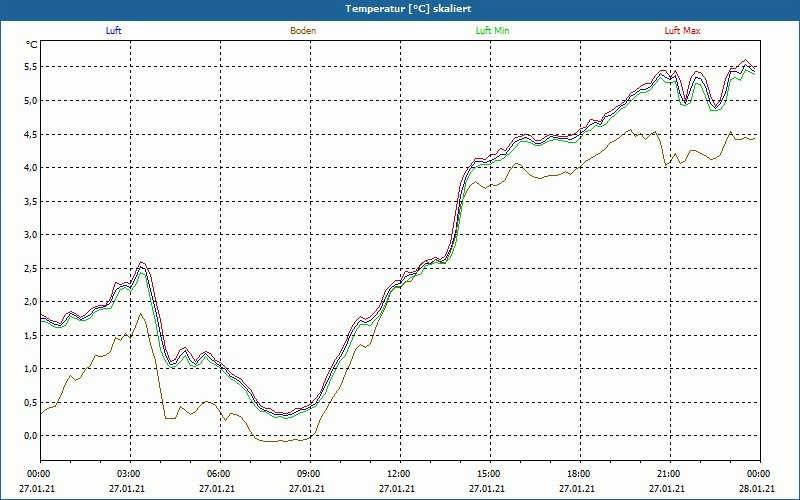Screen dimensions: 800x500
Task: Click the '0,0' y-axis value
Action: (31, 436)
